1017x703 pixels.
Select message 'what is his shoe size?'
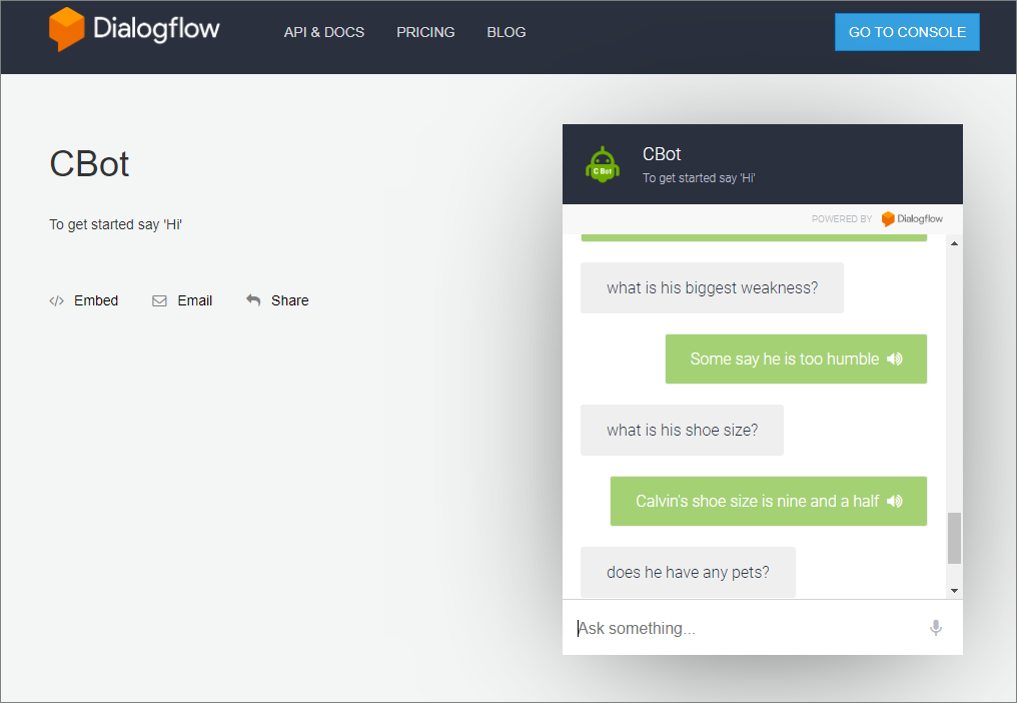tap(682, 430)
